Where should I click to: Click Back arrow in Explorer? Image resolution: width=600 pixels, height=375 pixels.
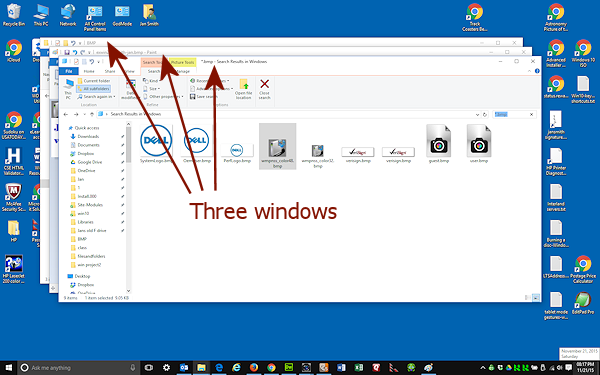click(66, 114)
